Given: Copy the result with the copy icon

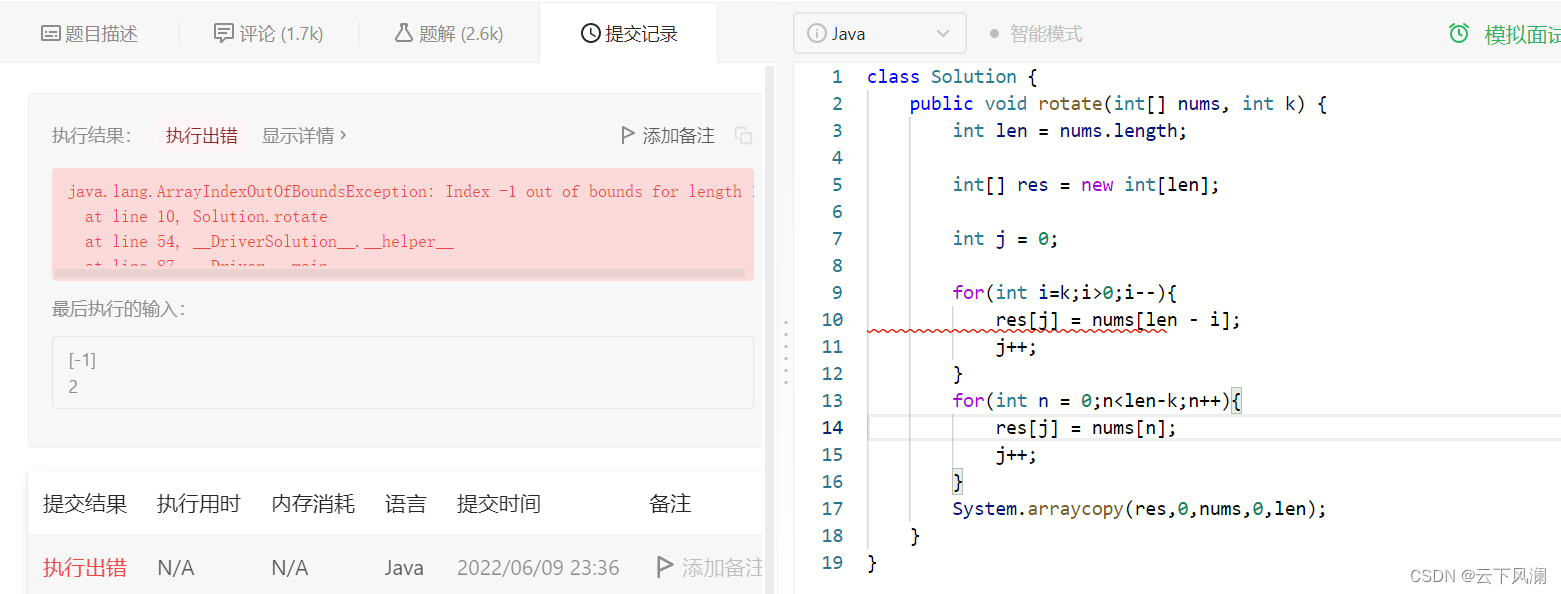Looking at the screenshot, I should (743, 135).
